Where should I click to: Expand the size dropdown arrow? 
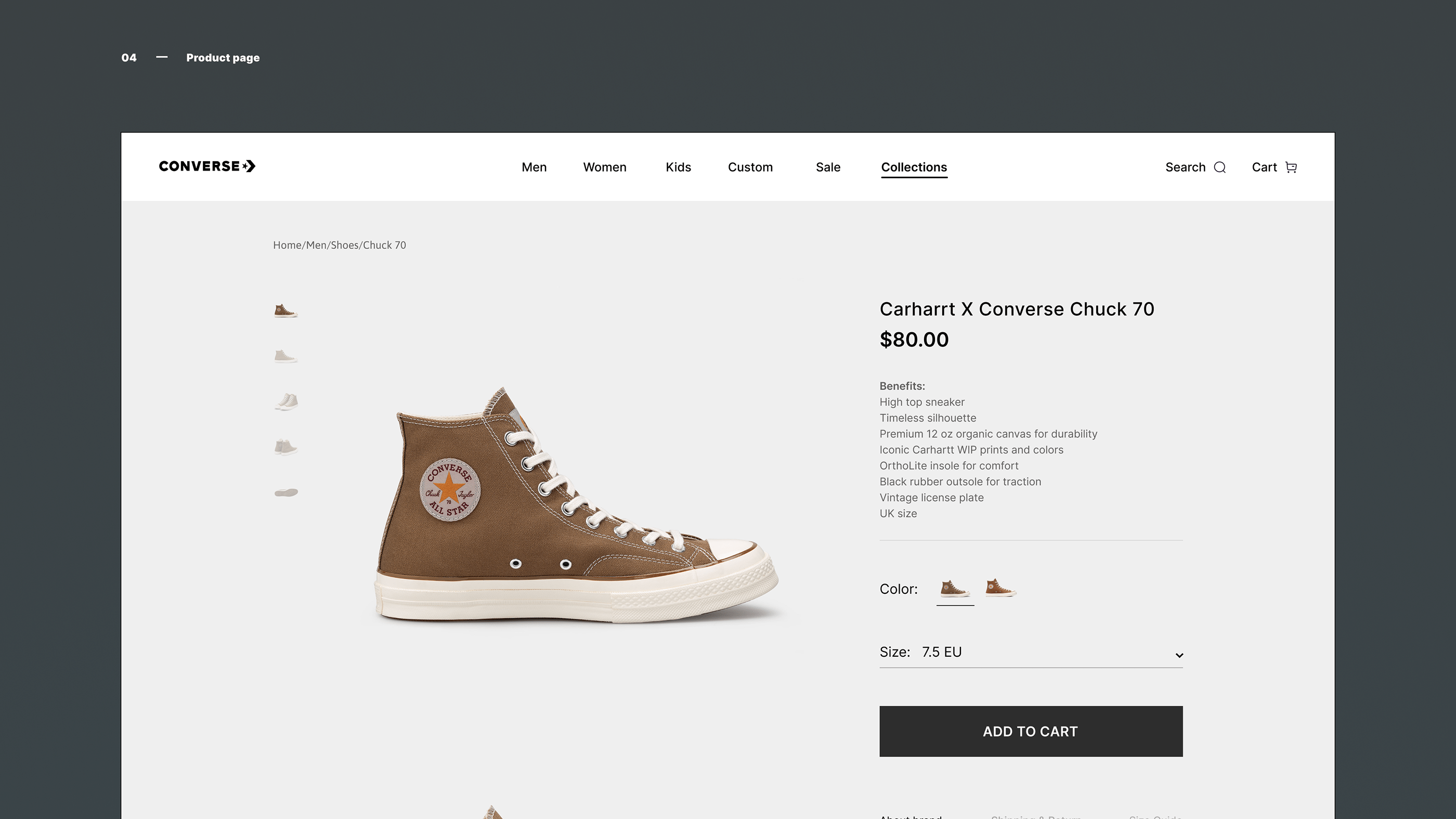[x=1179, y=655]
